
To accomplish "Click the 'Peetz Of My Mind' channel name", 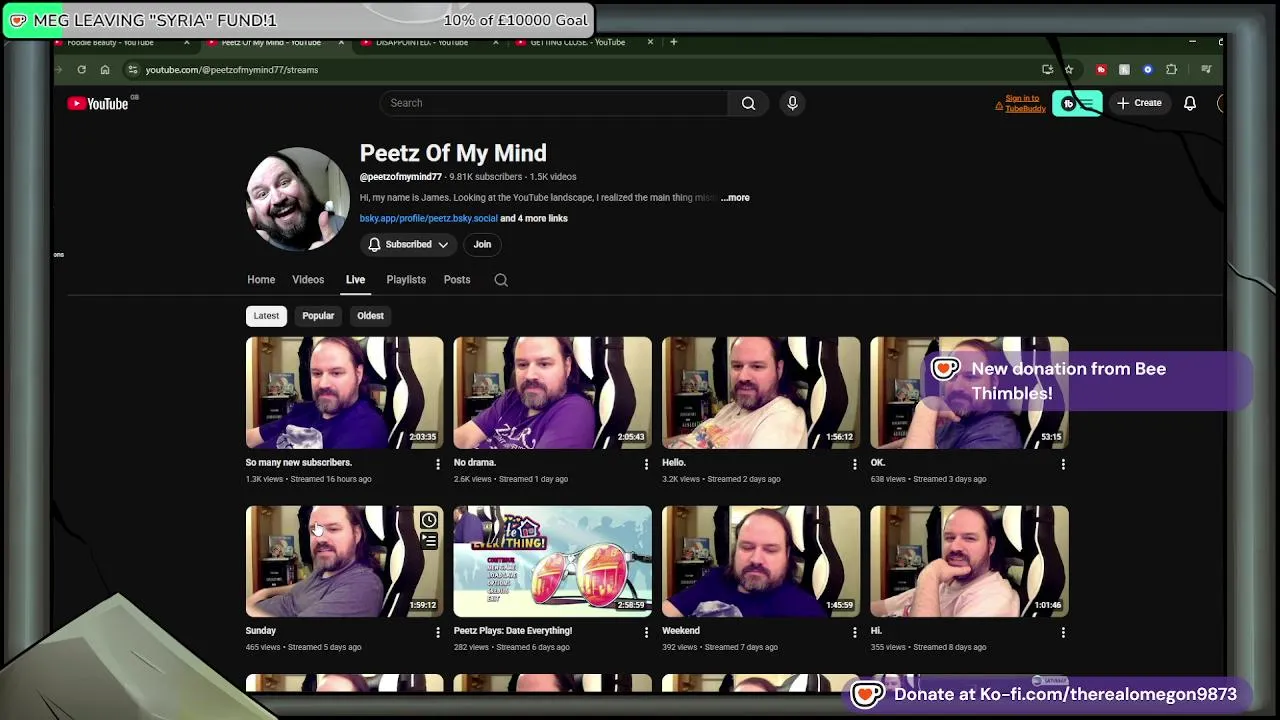I will (453, 153).
